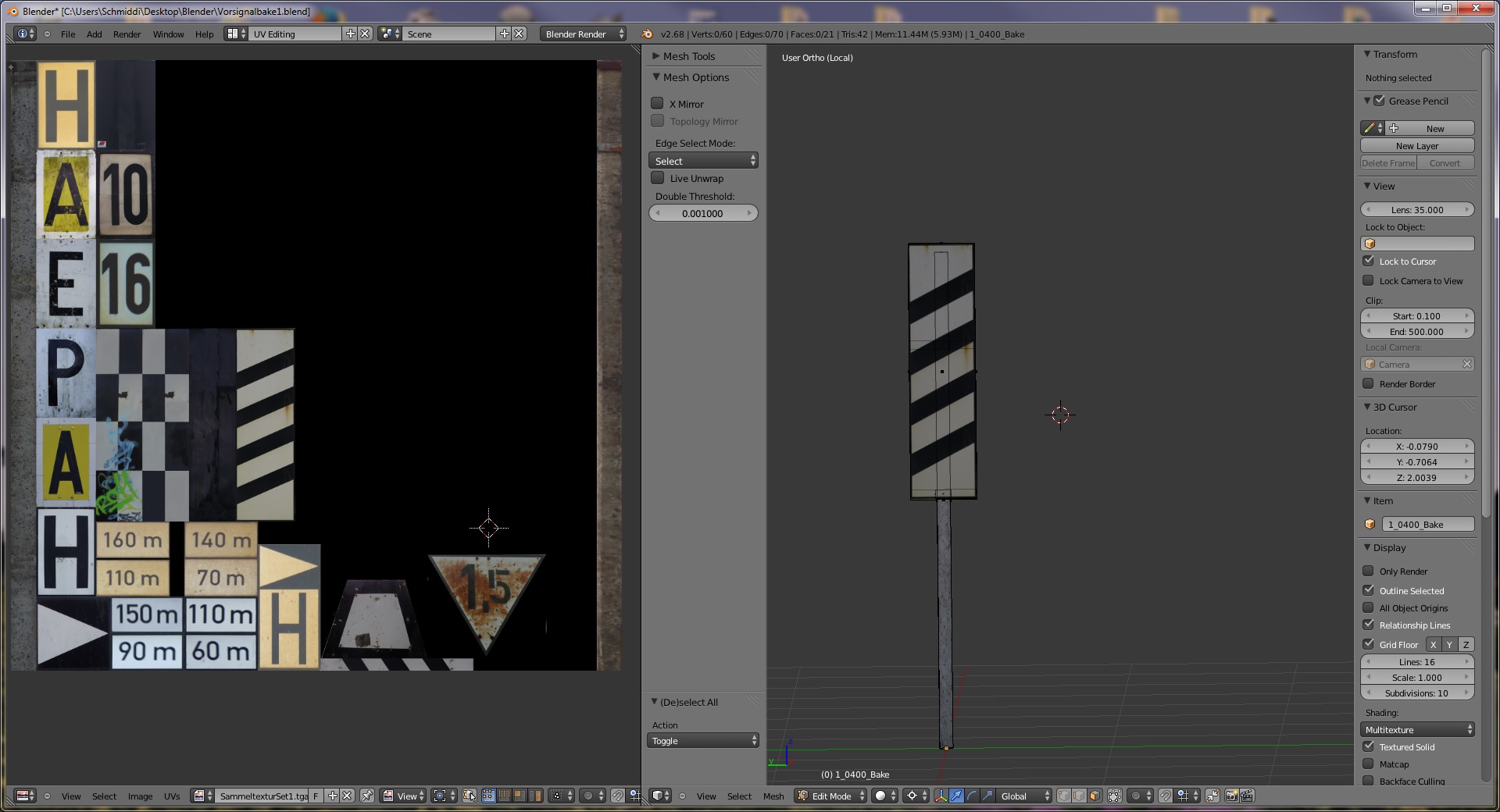The width and height of the screenshot is (1500, 812).
Task: Enable the X Mirror checkbox
Action: coord(658,104)
